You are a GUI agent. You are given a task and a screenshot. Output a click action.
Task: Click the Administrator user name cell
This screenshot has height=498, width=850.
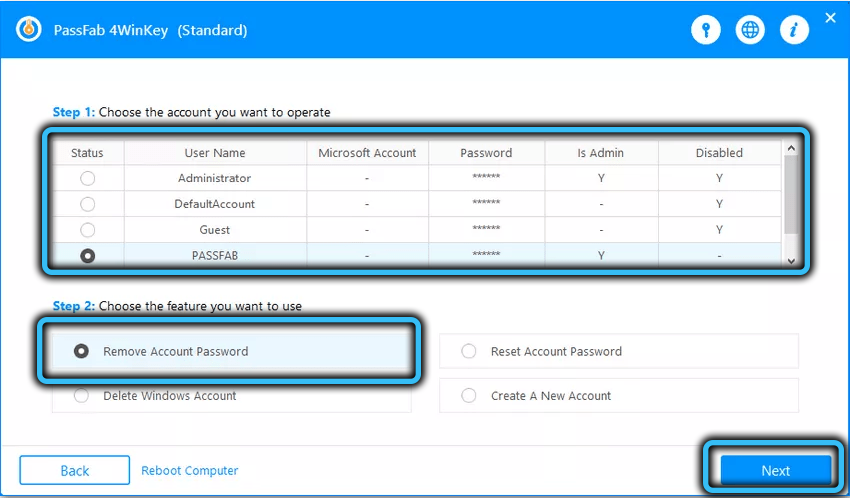pyautogui.click(x=215, y=178)
